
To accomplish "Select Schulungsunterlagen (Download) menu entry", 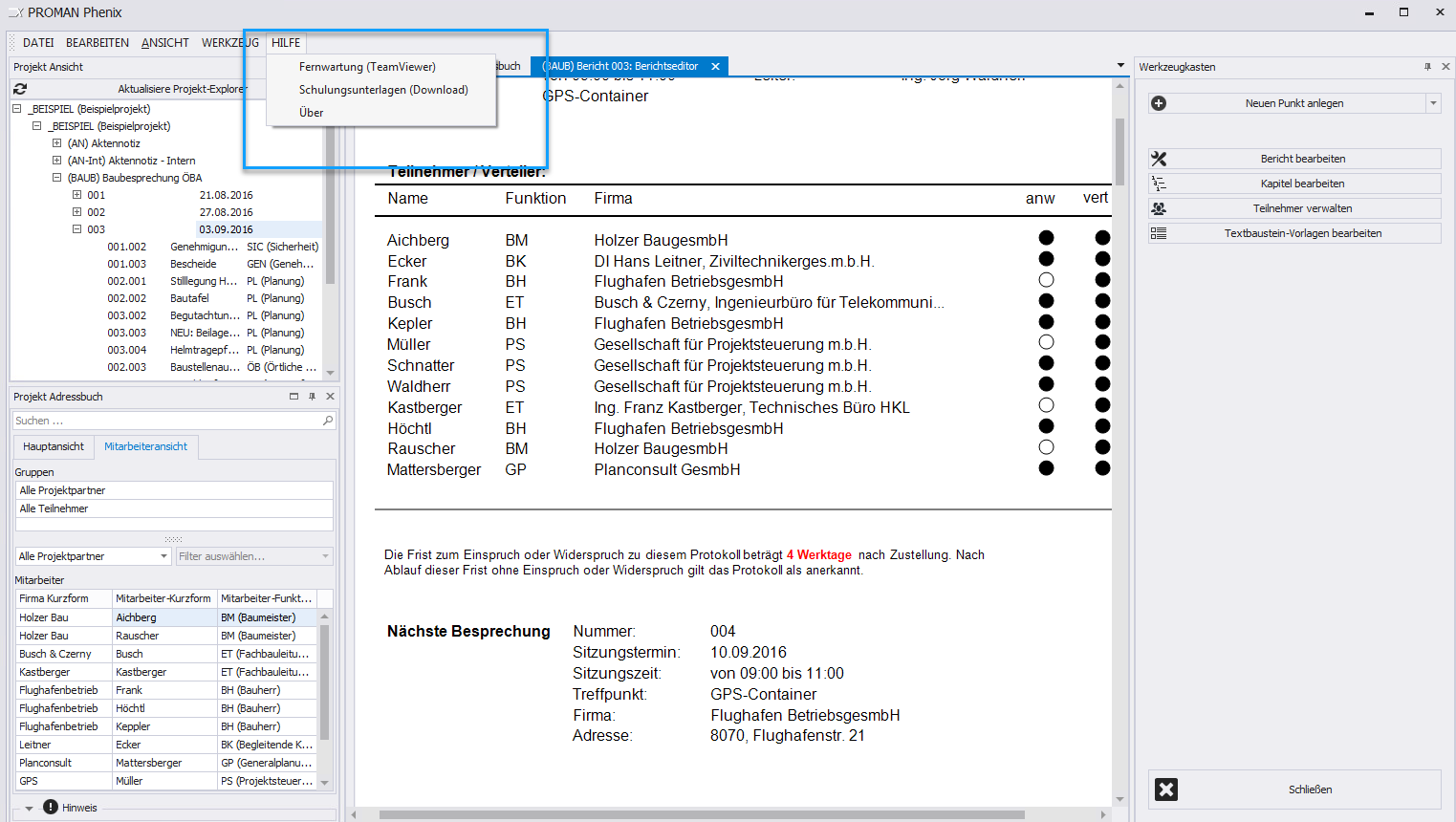I will coord(381,90).
